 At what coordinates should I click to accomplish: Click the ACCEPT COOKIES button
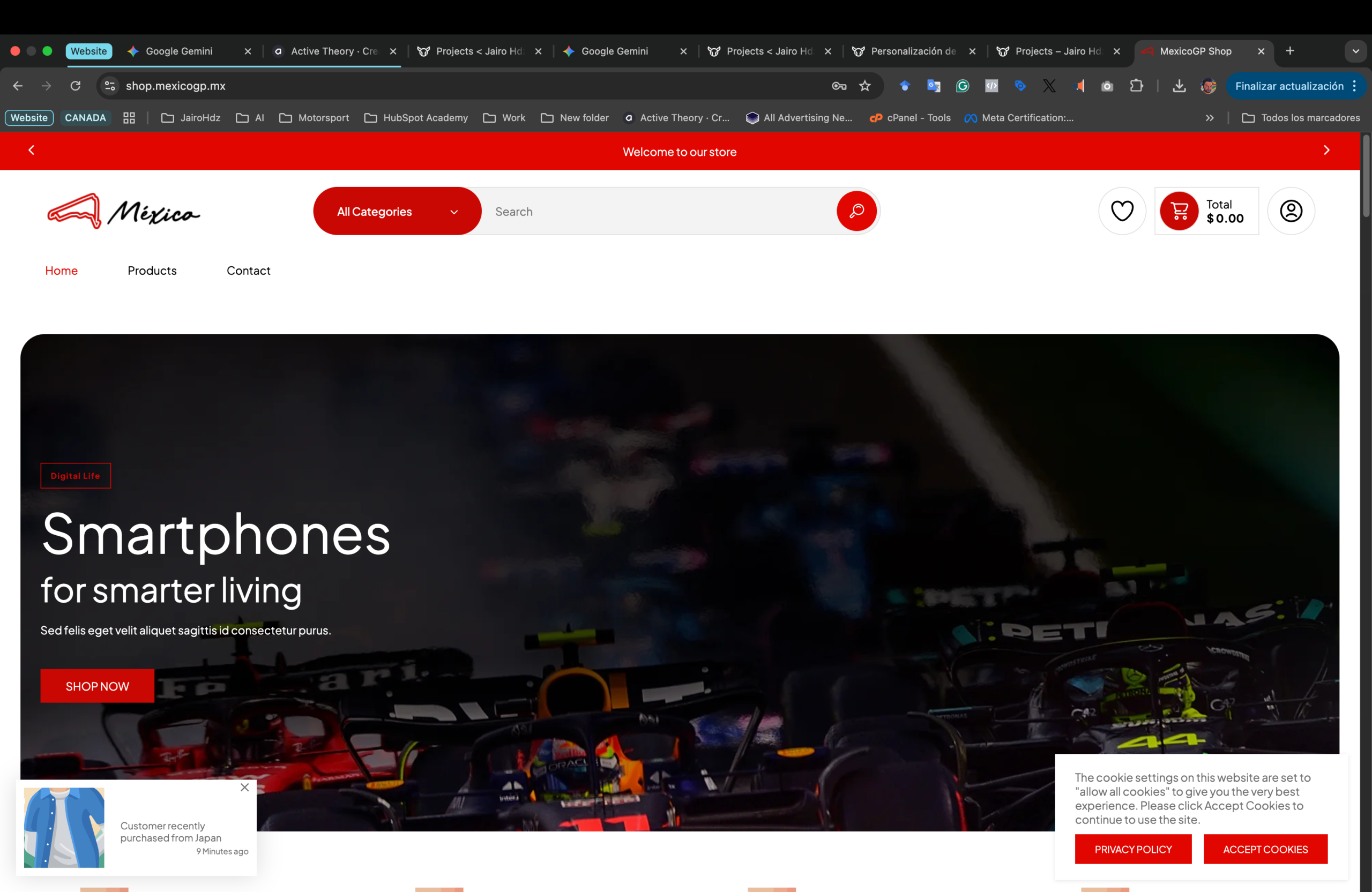pos(1265,849)
